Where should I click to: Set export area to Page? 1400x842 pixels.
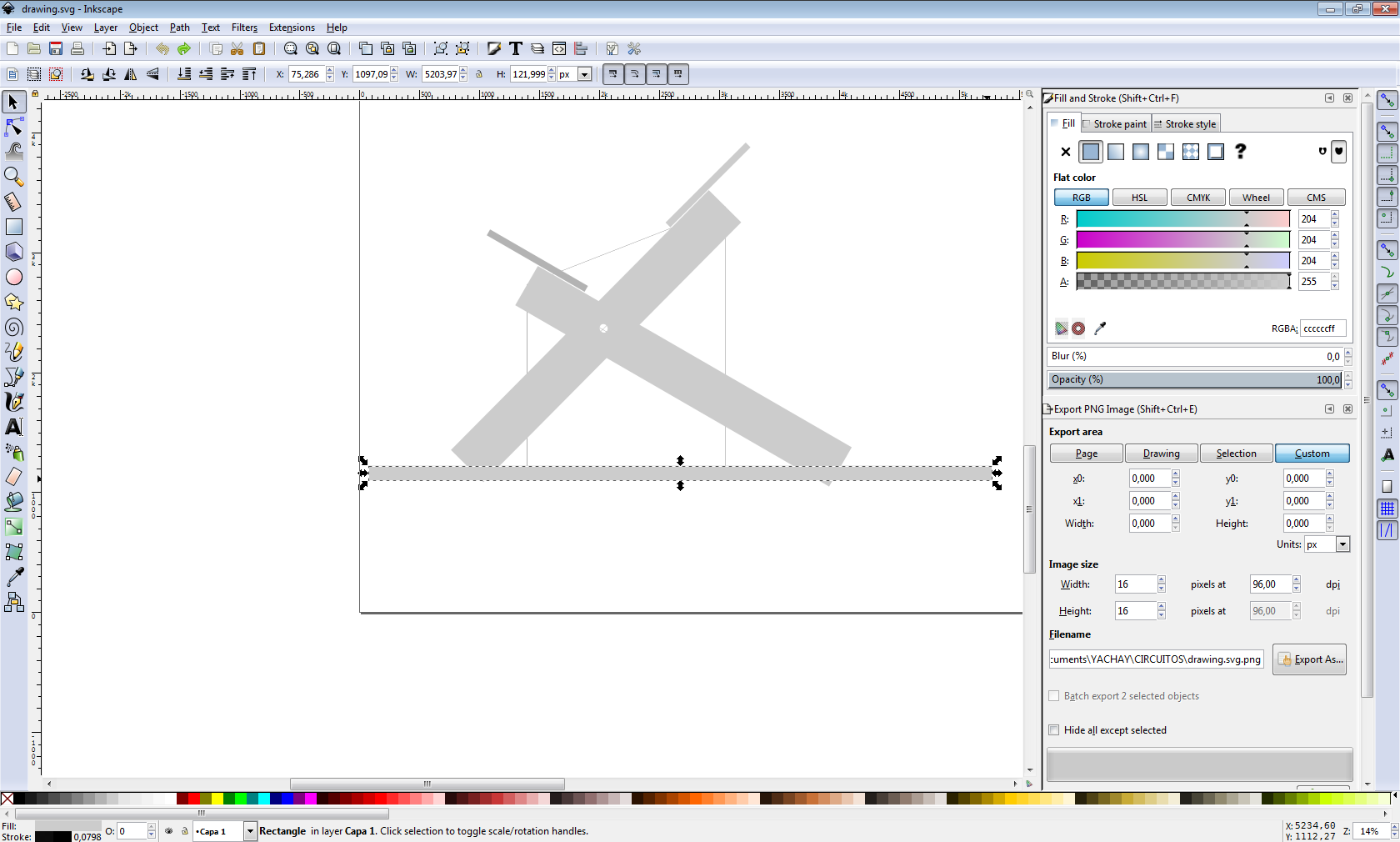click(x=1087, y=454)
